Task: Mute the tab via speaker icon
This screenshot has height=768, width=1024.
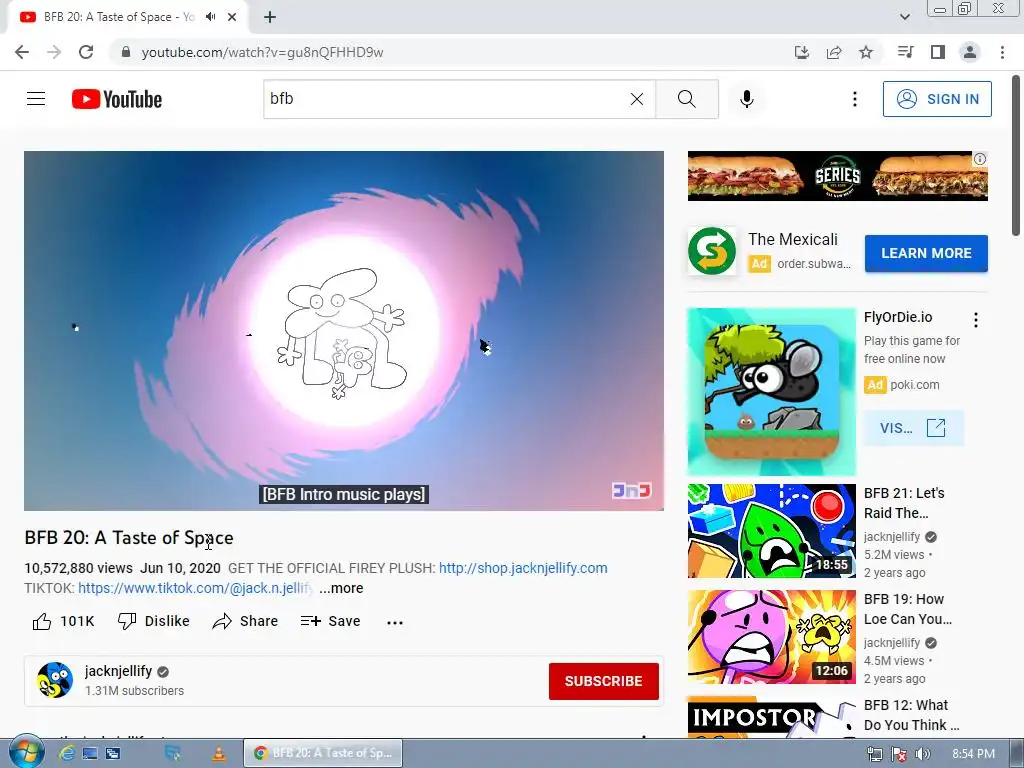Action: coord(210,17)
